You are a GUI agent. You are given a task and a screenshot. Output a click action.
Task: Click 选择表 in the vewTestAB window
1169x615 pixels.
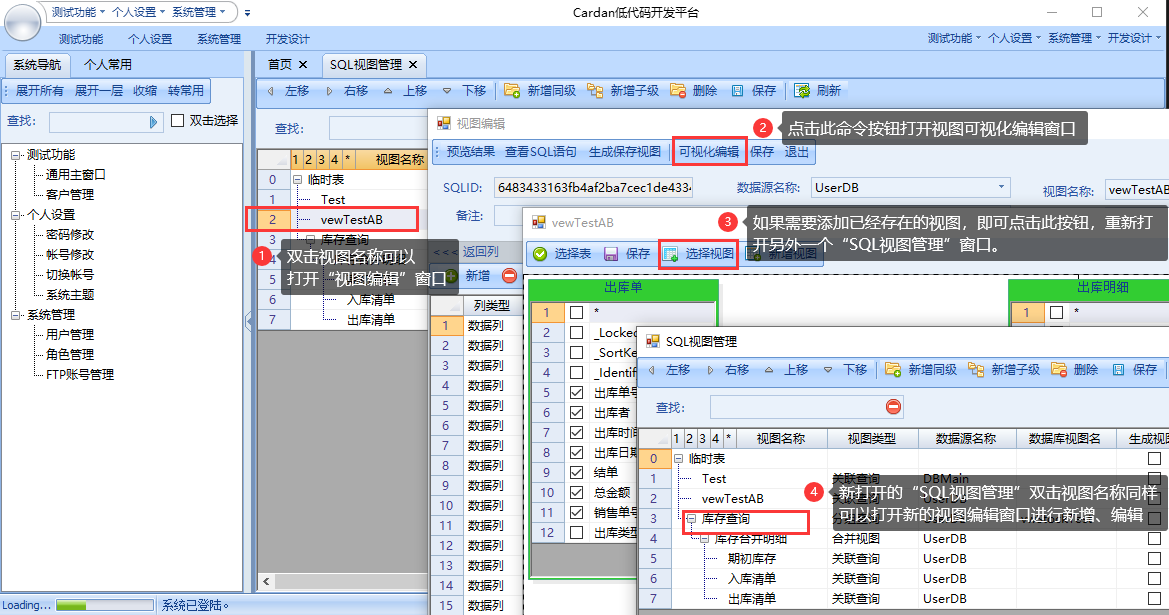[562, 254]
